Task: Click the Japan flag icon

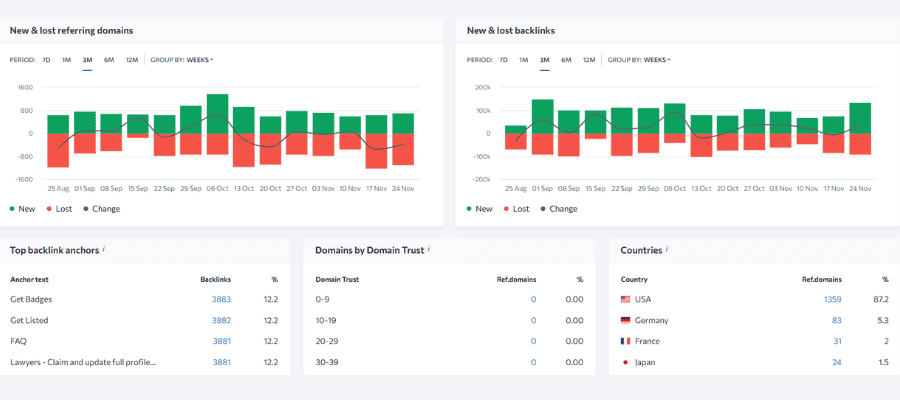Action: [626, 362]
